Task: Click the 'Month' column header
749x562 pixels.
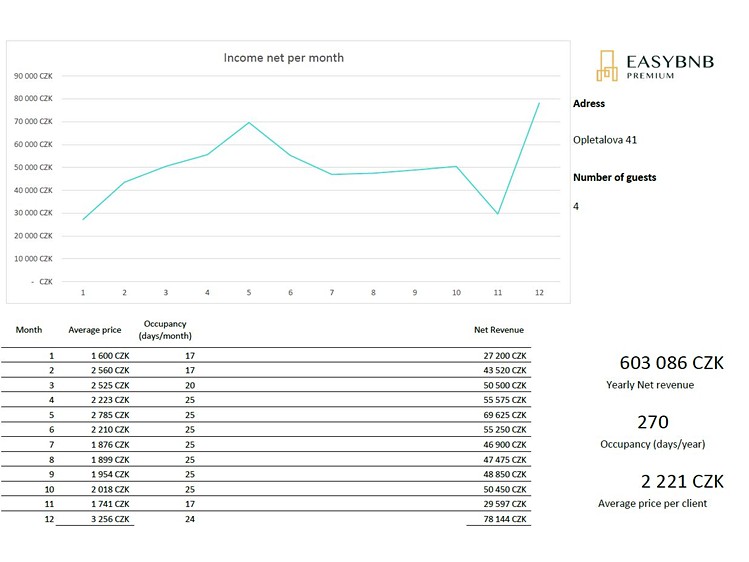Action: tap(29, 330)
